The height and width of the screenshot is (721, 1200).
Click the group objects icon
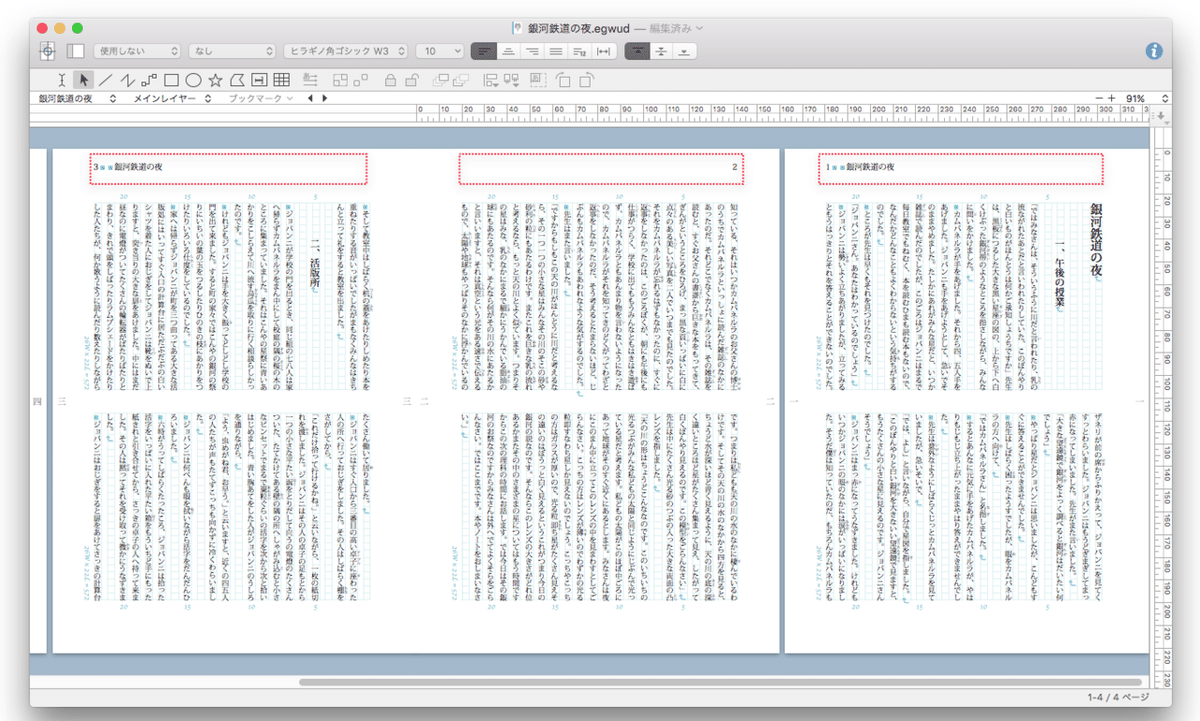[x=340, y=79]
